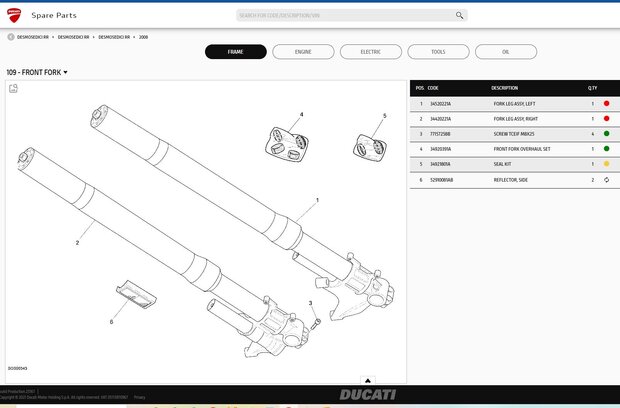620x408 pixels.
Task: Select the FORK LEG ASSY, LEFT description
Action: pos(514,104)
